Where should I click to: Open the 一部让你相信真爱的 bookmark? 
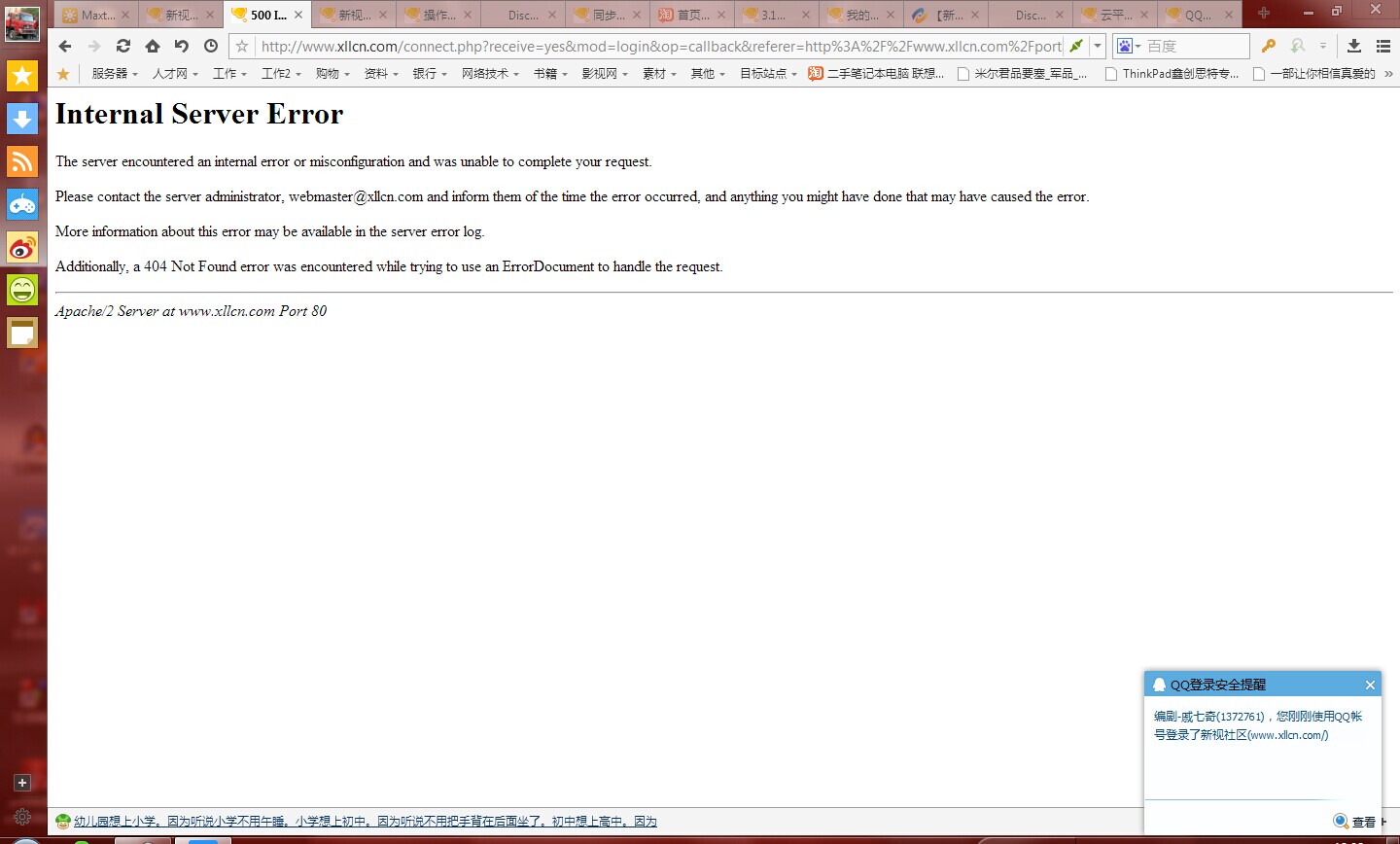(1314, 74)
